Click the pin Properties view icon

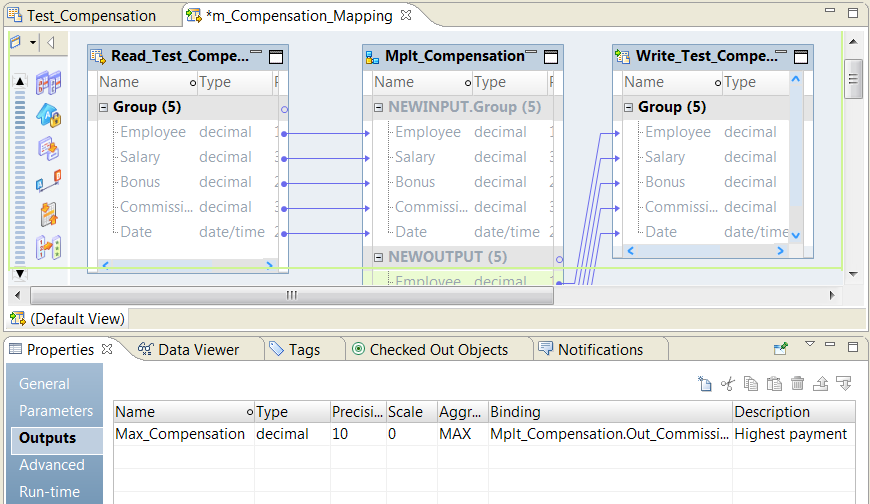click(x=781, y=348)
